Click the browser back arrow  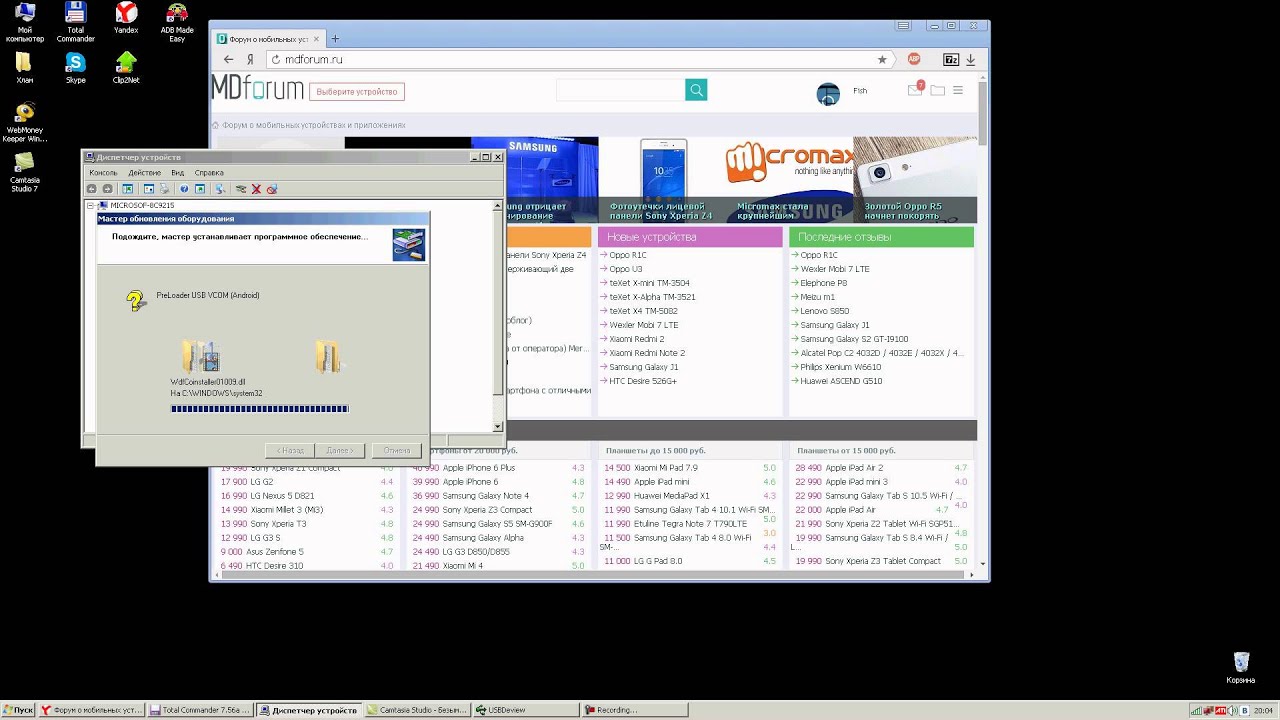(229, 59)
